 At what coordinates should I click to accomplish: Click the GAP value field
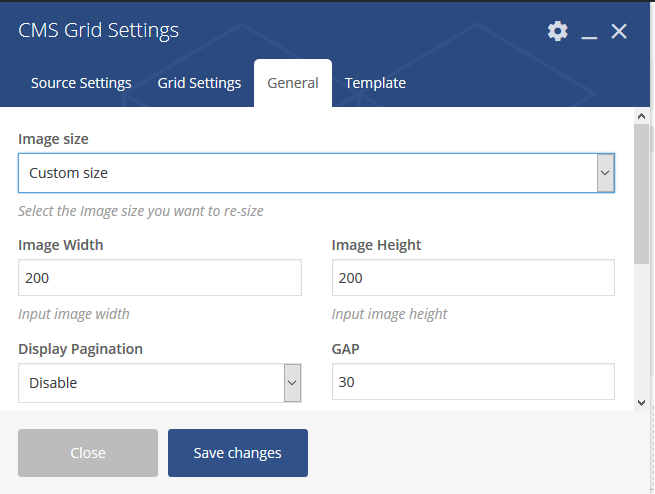(x=473, y=382)
